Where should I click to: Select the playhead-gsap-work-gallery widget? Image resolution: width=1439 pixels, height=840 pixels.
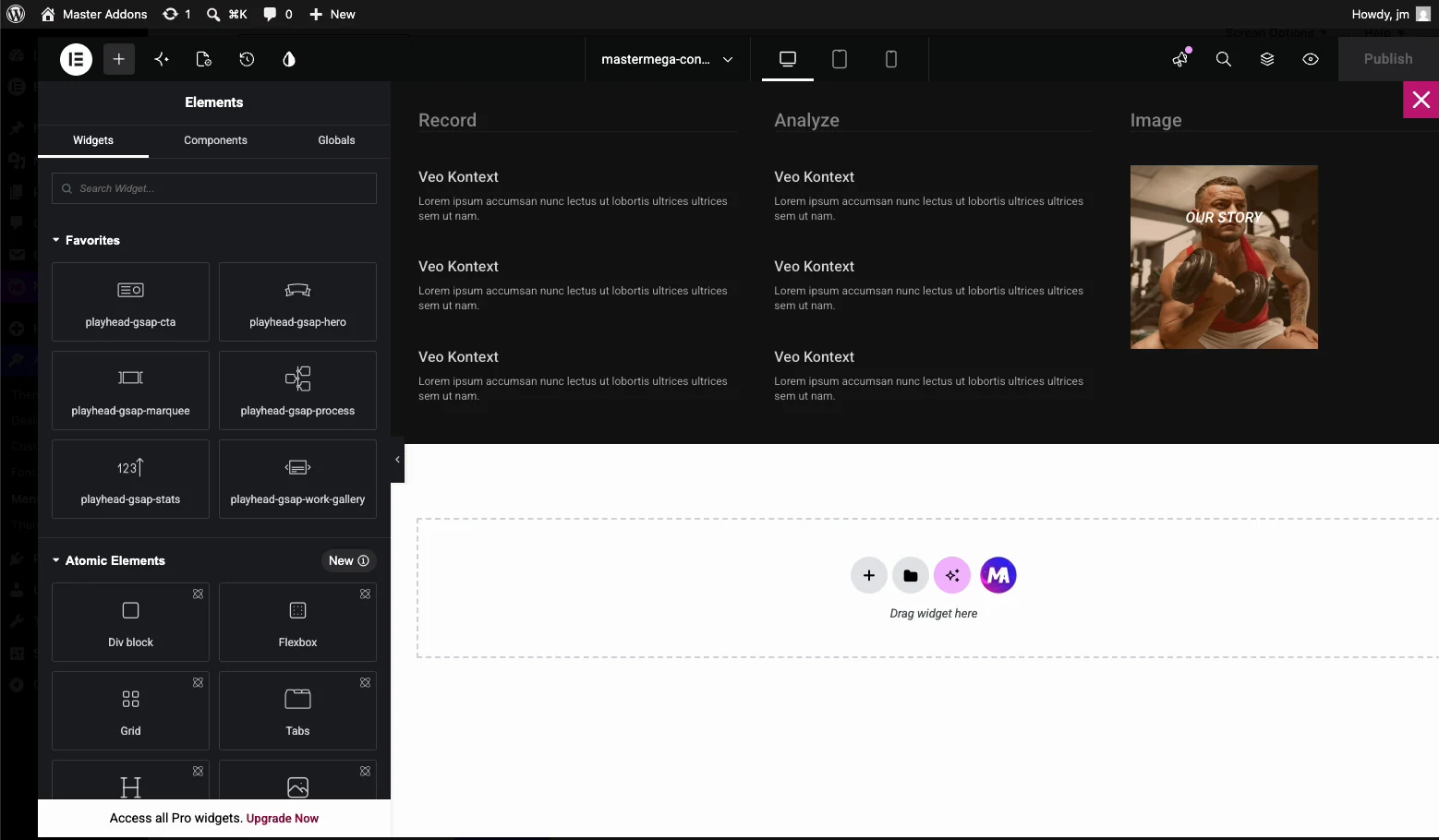[297, 479]
